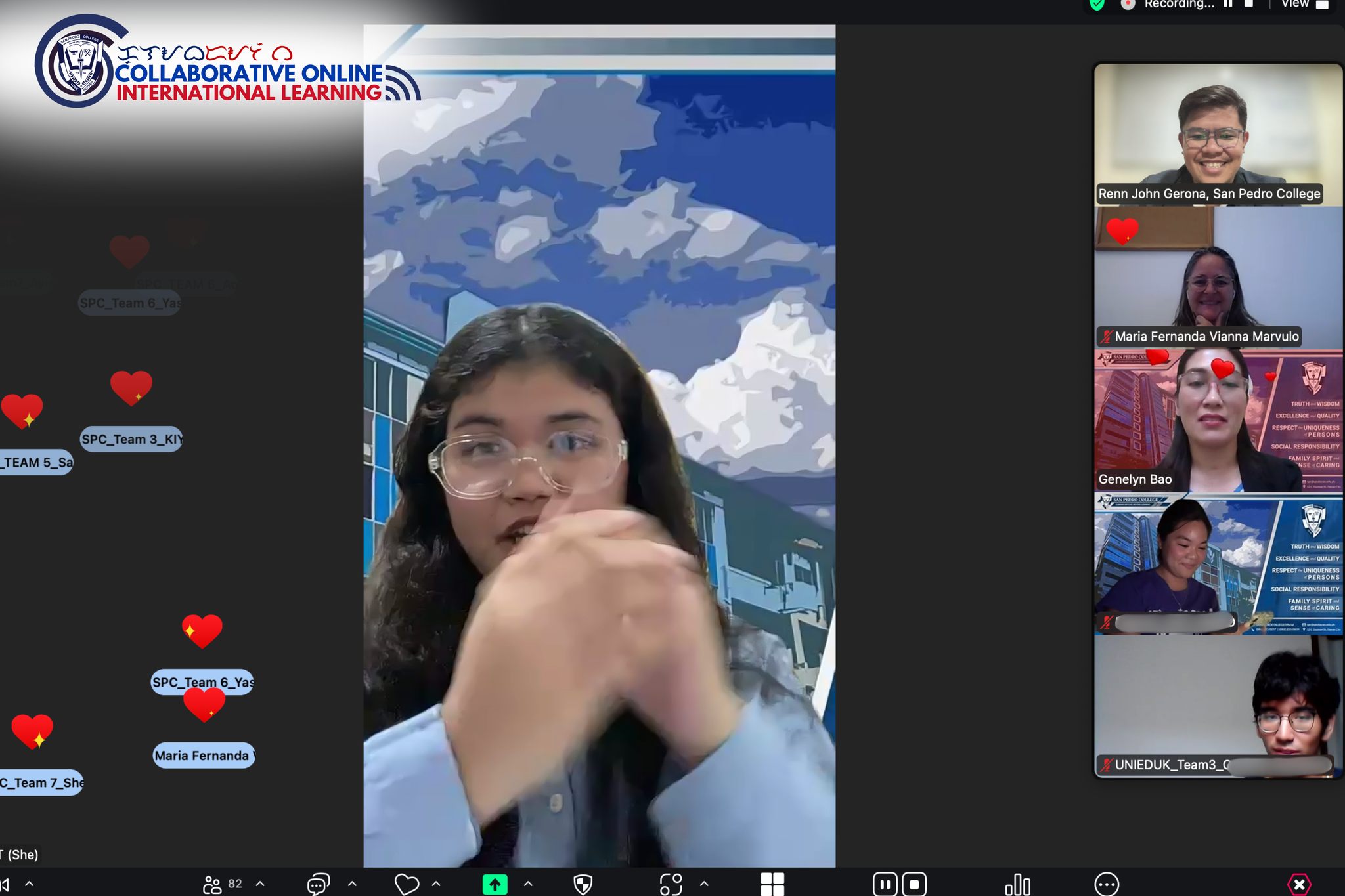Screen dimensions: 1345x896
Task: Open the Polls bar-chart icon
Action: click(1018, 884)
